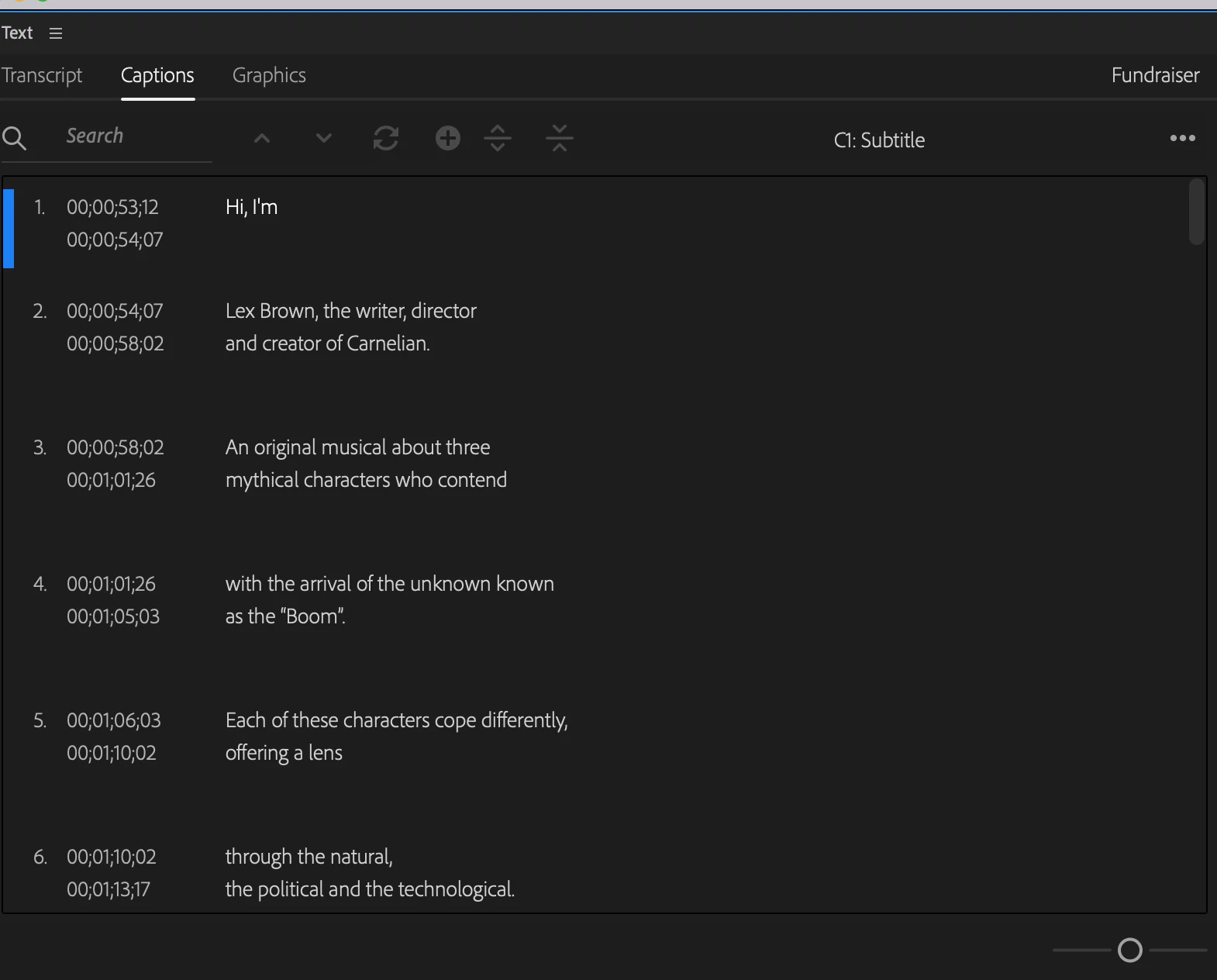The image size is (1217, 980).
Task: Open the three-dots captions options menu
Action: click(x=1182, y=138)
